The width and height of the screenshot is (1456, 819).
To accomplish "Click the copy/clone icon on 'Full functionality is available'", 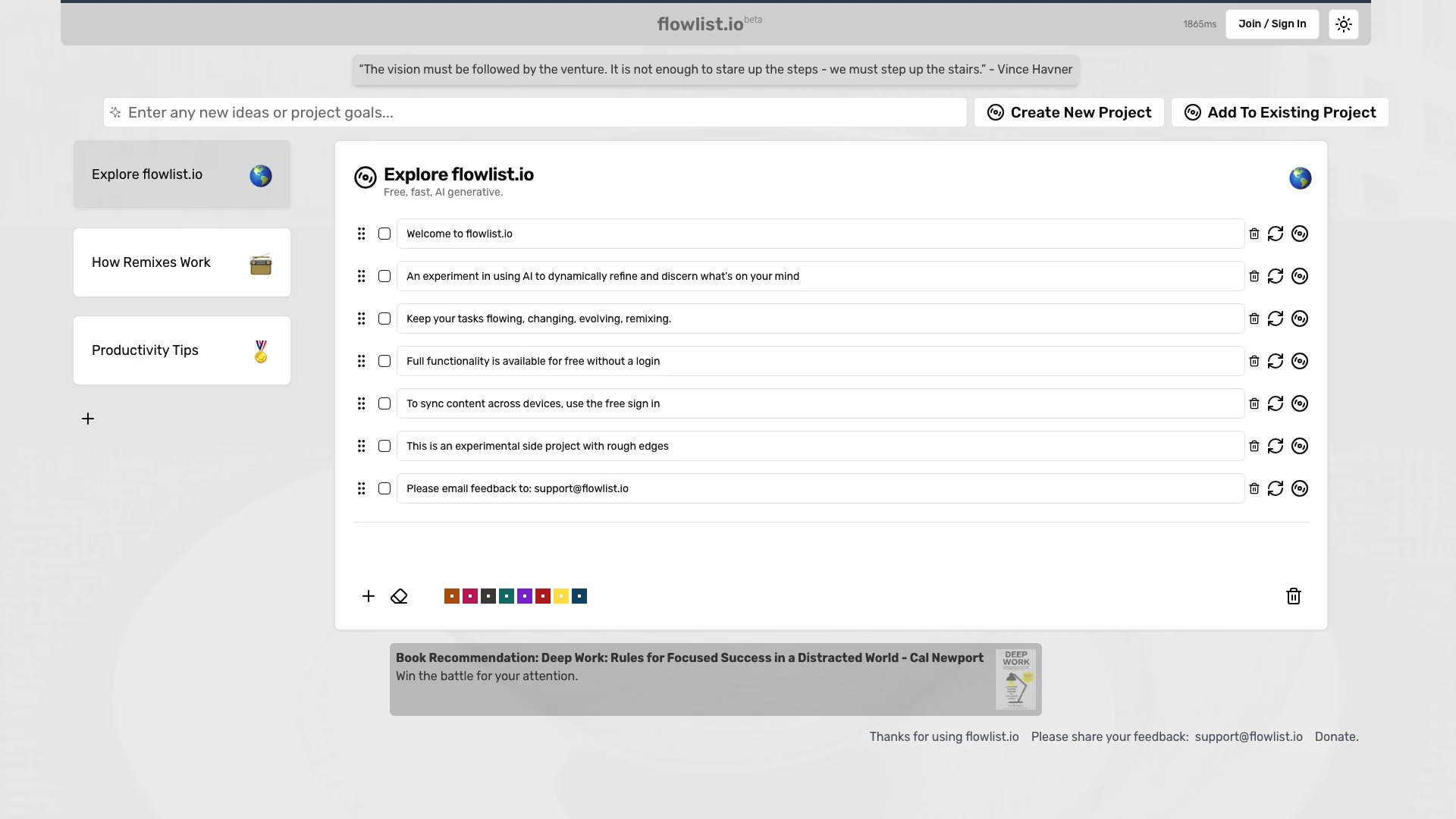I will click(1300, 361).
